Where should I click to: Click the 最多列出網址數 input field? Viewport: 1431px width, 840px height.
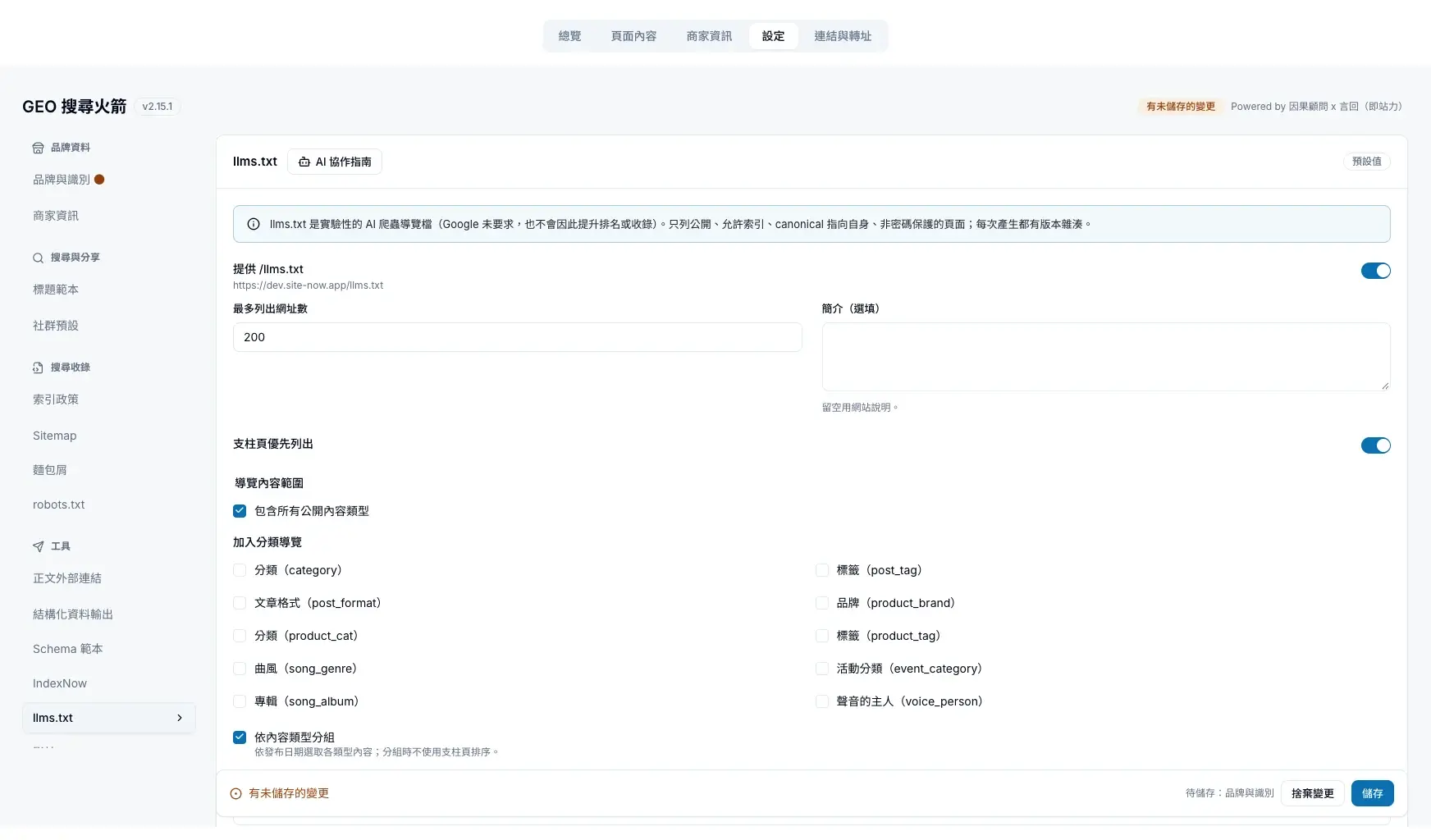[x=518, y=337]
